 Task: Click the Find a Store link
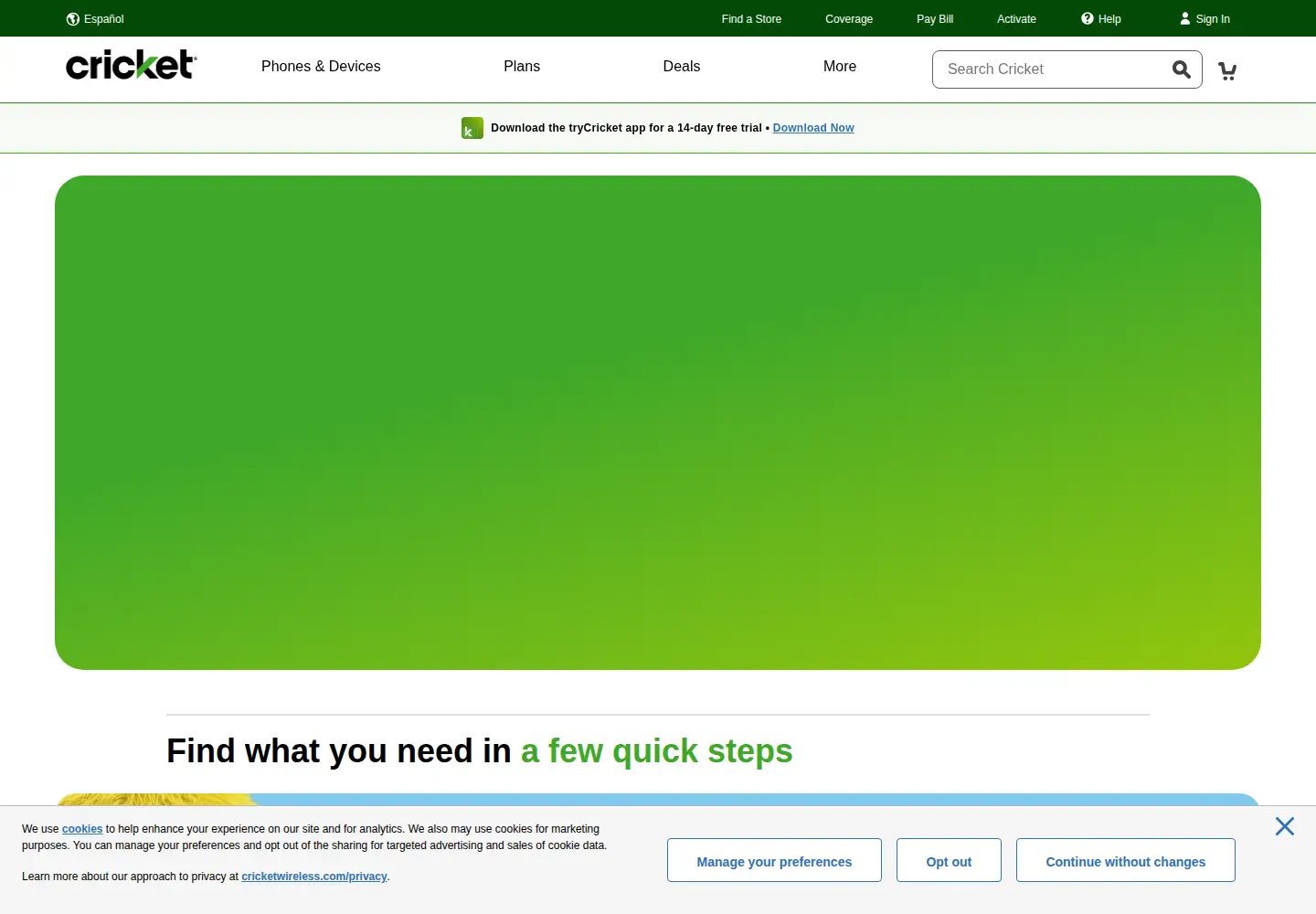(x=751, y=18)
